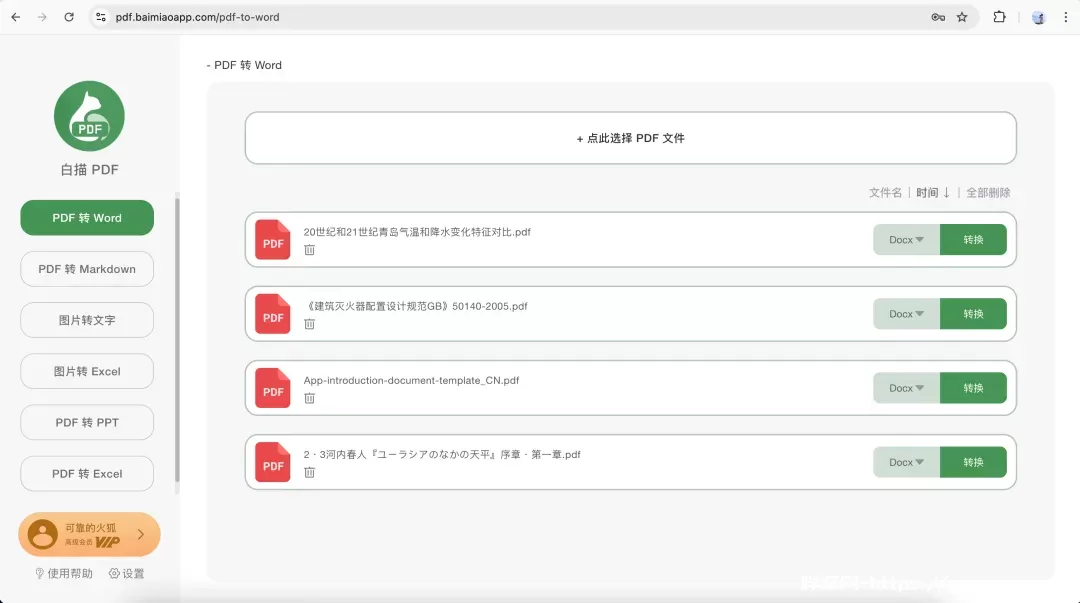Click the trash icon under 20世纪和21世纪青岛 file
Viewport: 1080px width, 603px height.
pyautogui.click(x=309, y=250)
